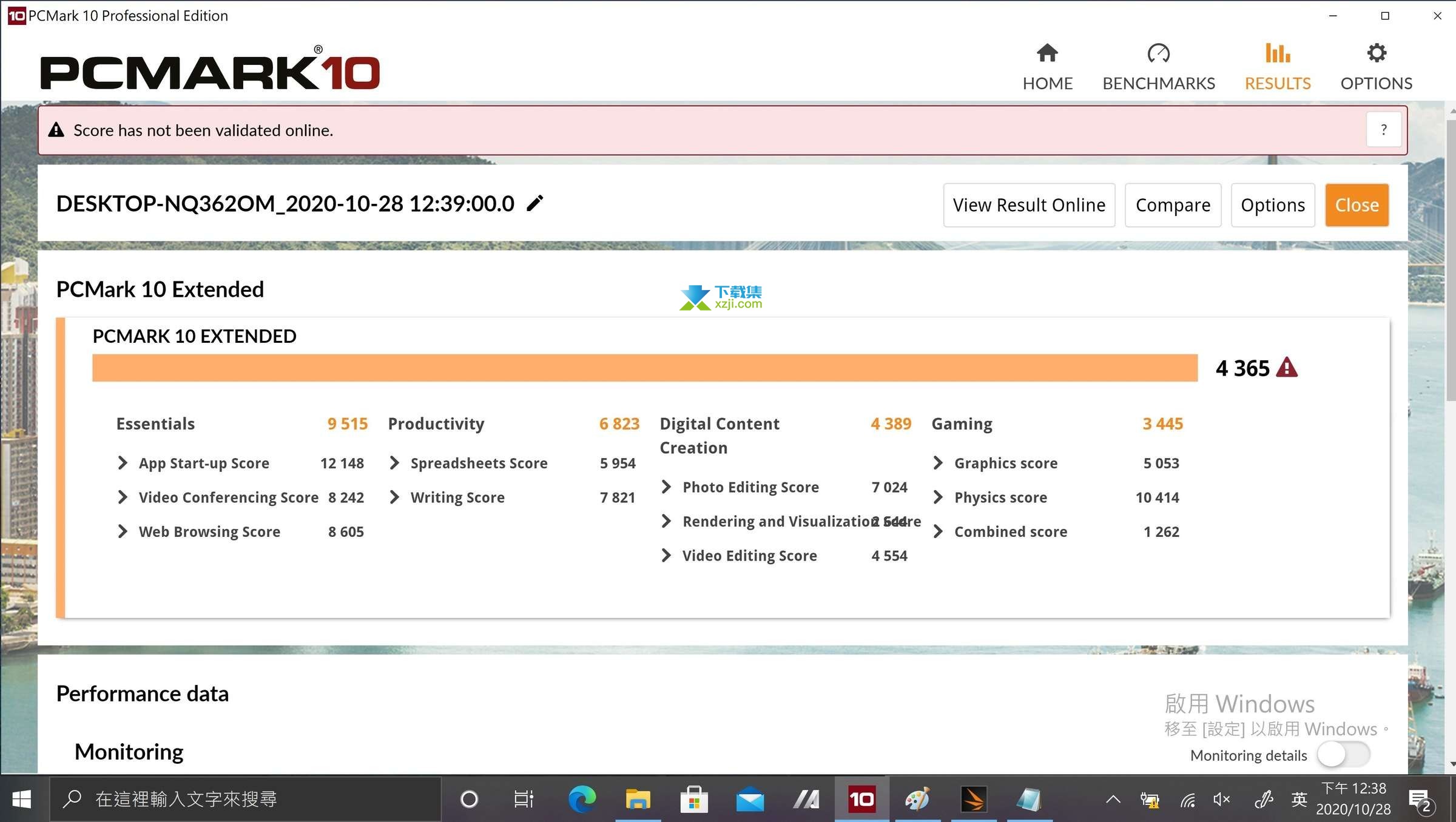The height and width of the screenshot is (822, 1456).
Task: Click the Essentials score 9 515
Action: 348,423
